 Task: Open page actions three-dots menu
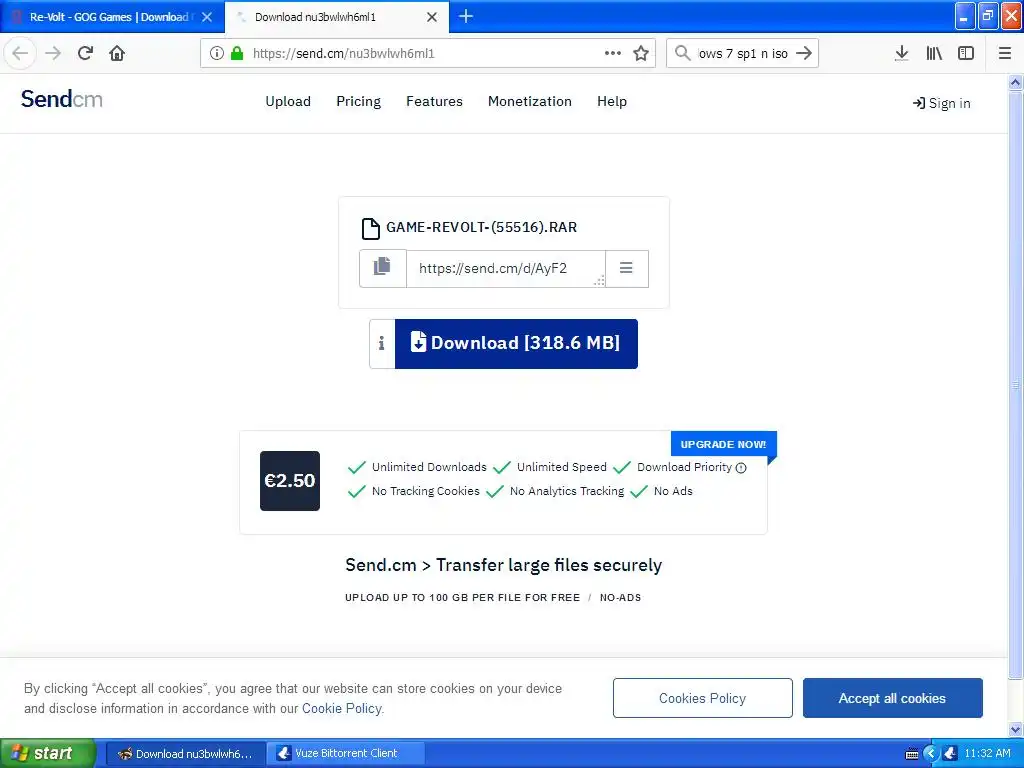(x=613, y=53)
